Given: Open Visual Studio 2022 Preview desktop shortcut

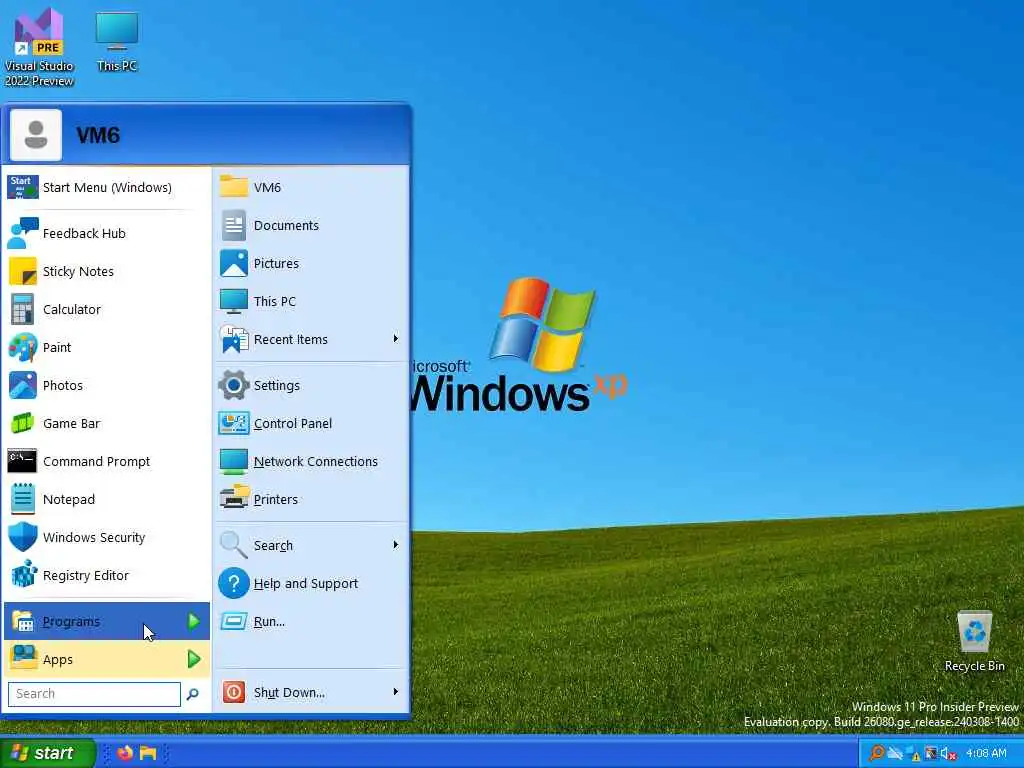Looking at the screenshot, I should click(x=39, y=47).
